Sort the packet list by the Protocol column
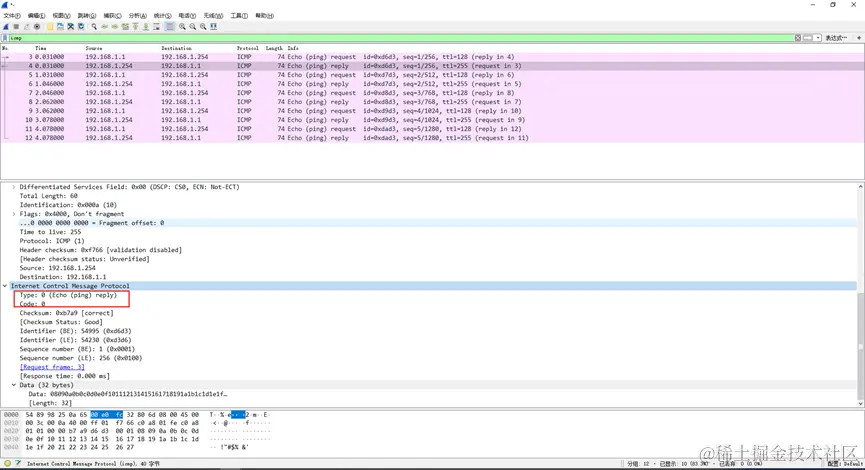Viewport: 865px width, 470px height. coord(248,48)
